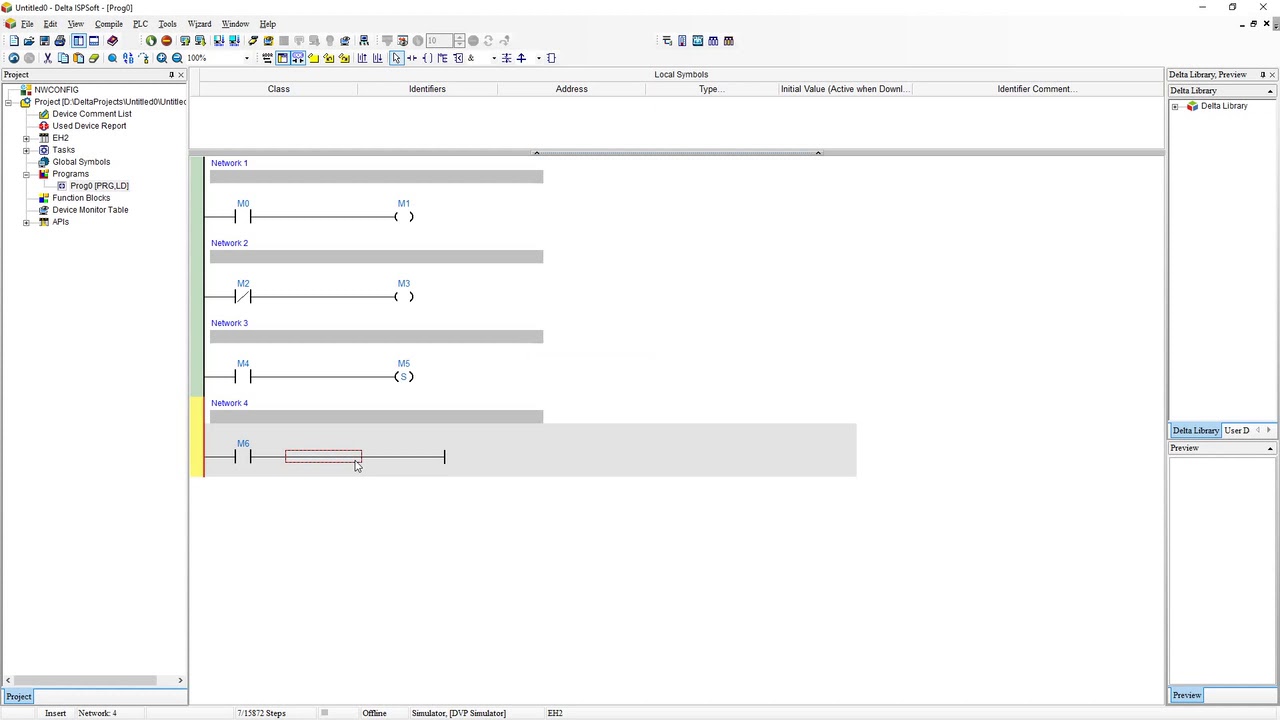1280x720 pixels.
Task: Cut selection with scissors icon
Action: 47,58
